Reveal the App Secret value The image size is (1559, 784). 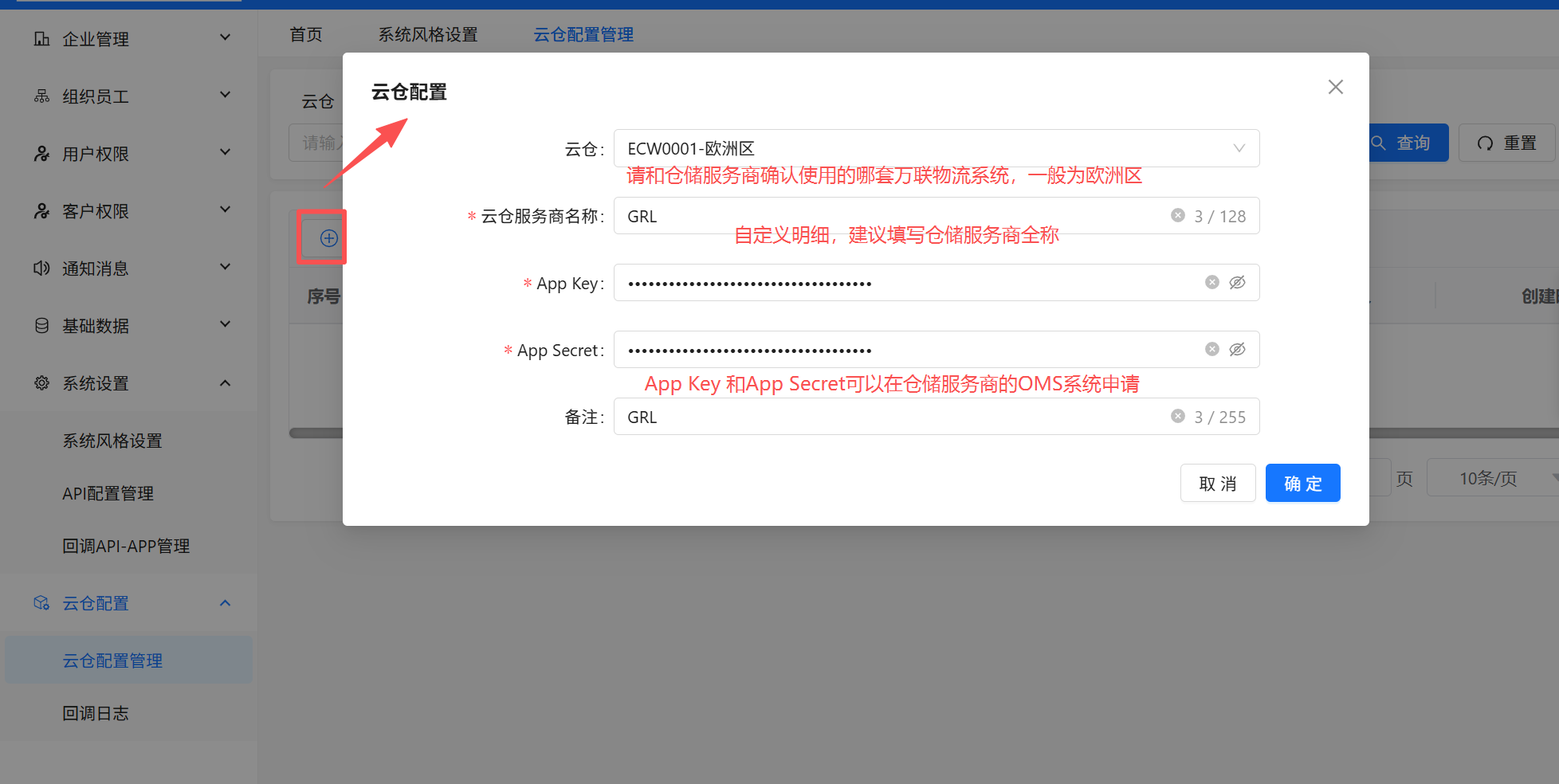point(1237,349)
